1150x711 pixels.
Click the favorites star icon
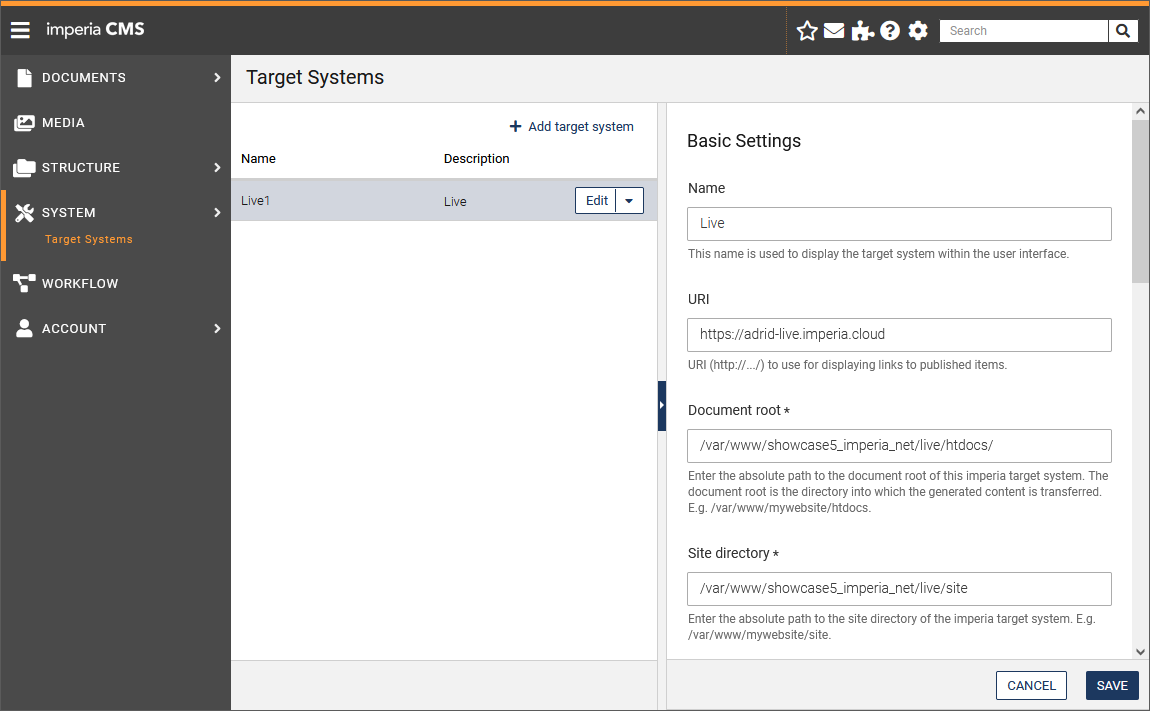pos(807,31)
